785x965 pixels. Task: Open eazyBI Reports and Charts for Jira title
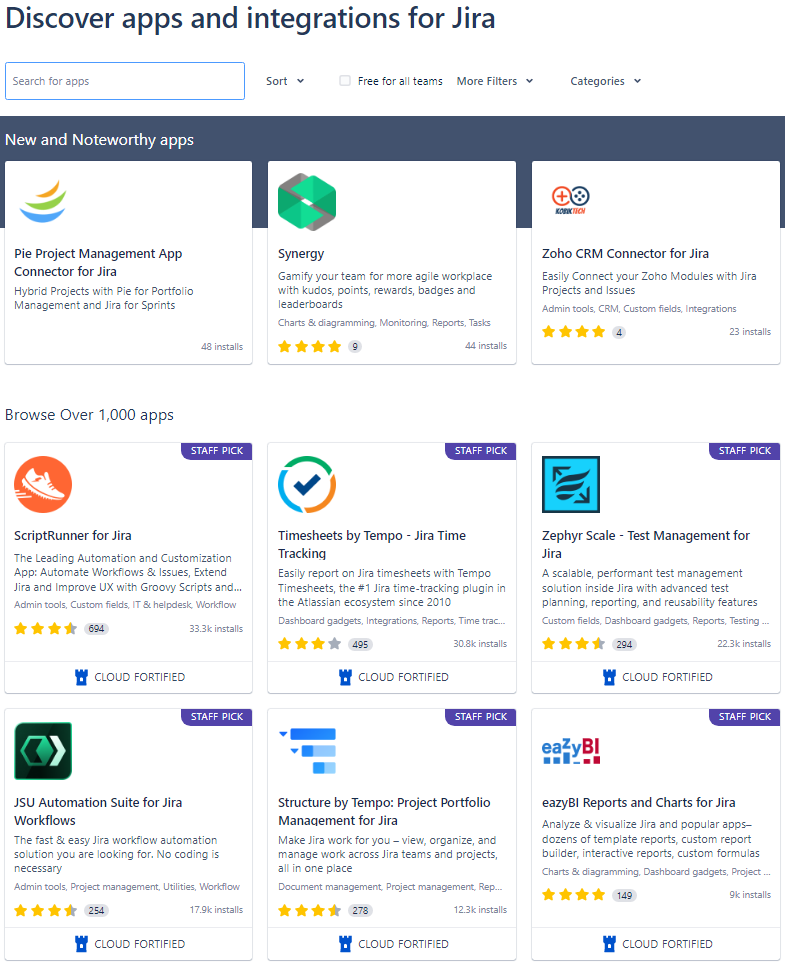[x=639, y=803]
